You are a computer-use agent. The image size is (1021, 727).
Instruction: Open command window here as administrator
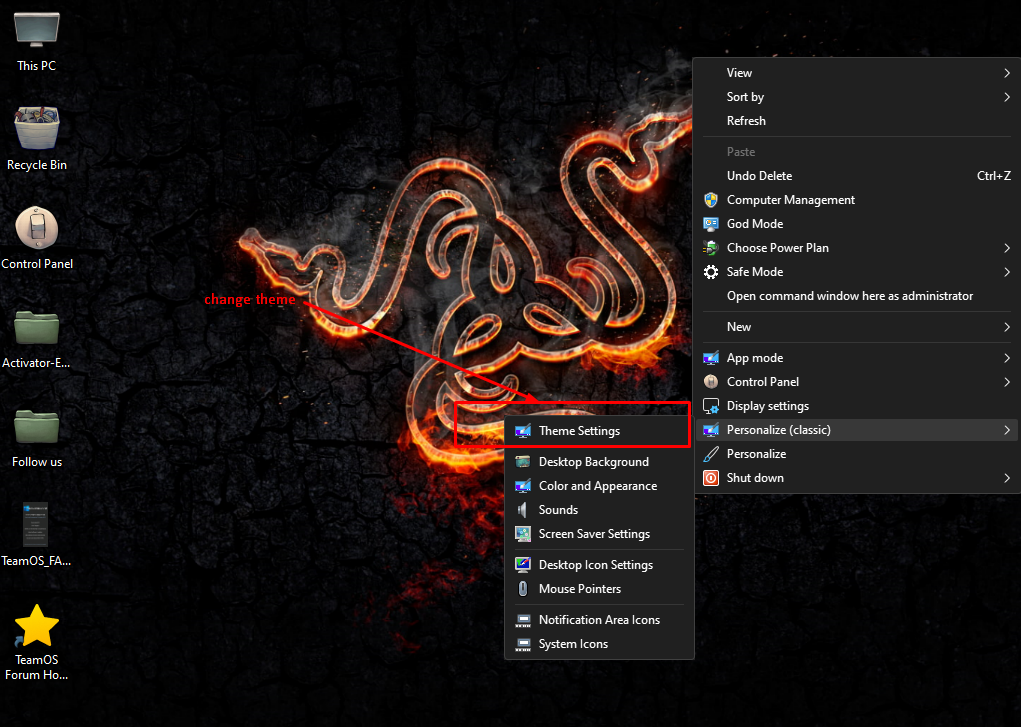click(857, 296)
